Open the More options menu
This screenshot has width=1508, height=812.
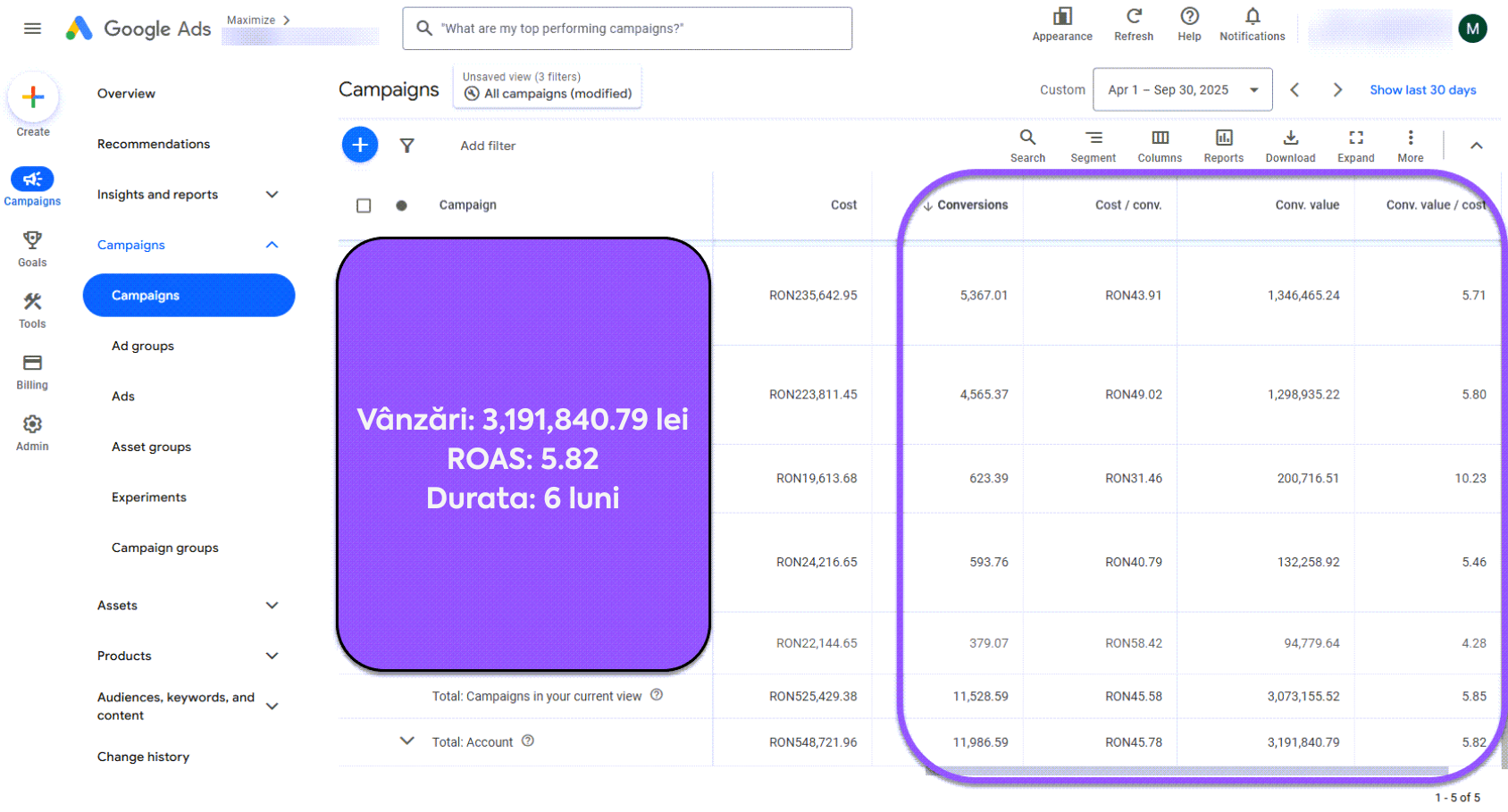[x=1411, y=146]
